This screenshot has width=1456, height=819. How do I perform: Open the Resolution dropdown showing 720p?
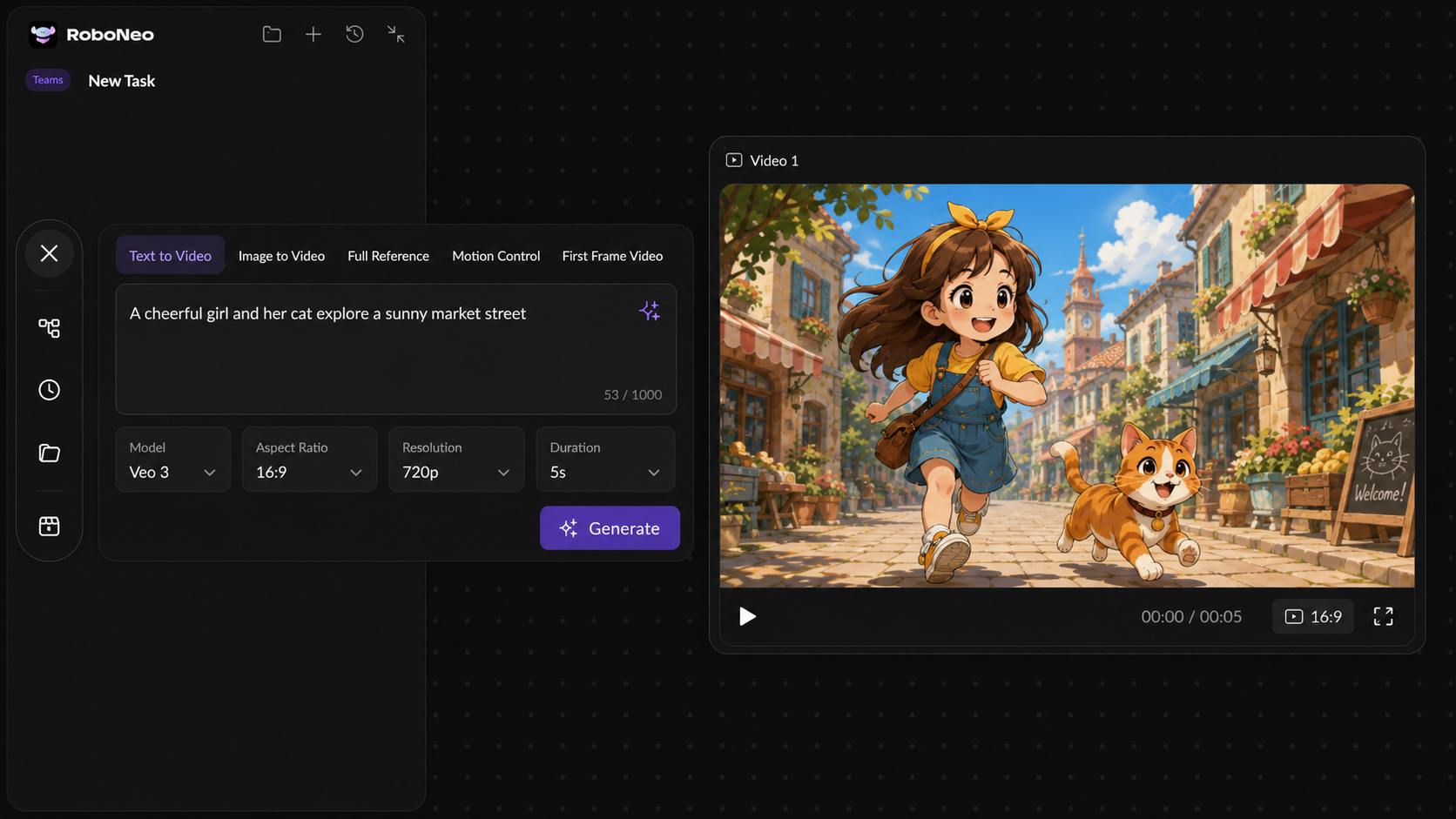pyautogui.click(x=456, y=460)
